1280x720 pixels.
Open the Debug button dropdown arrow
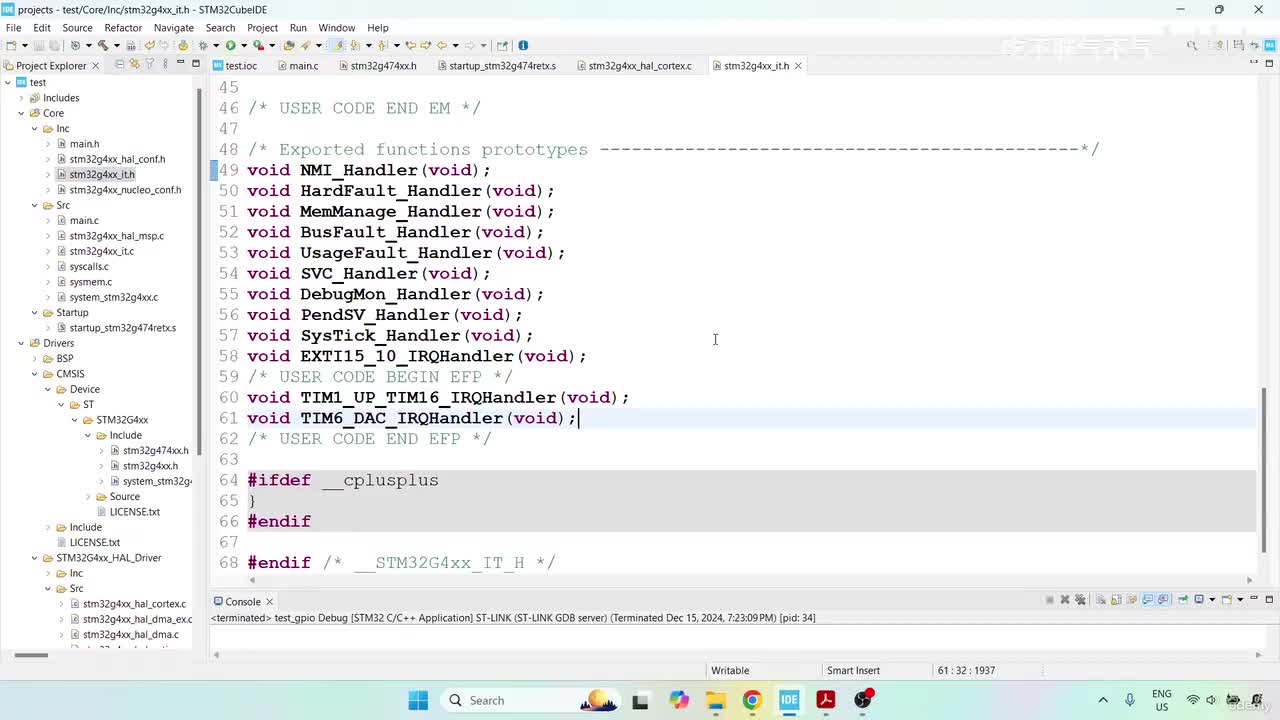click(214, 45)
